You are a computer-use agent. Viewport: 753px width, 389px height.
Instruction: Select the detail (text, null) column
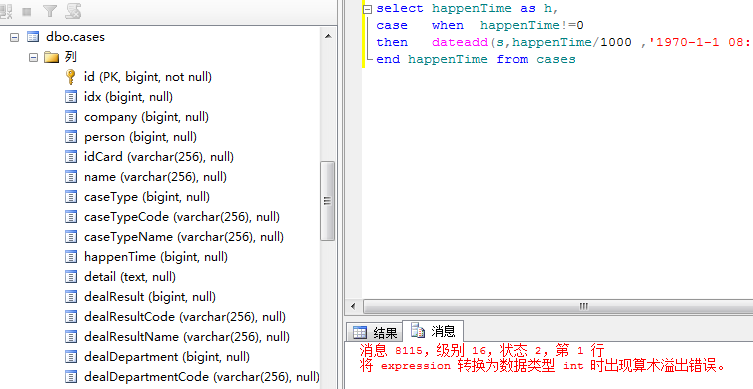[130, 277]
